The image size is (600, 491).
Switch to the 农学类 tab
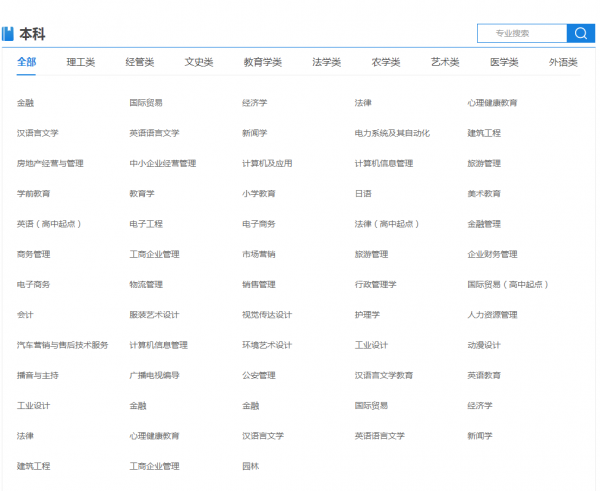click(386, 62)
